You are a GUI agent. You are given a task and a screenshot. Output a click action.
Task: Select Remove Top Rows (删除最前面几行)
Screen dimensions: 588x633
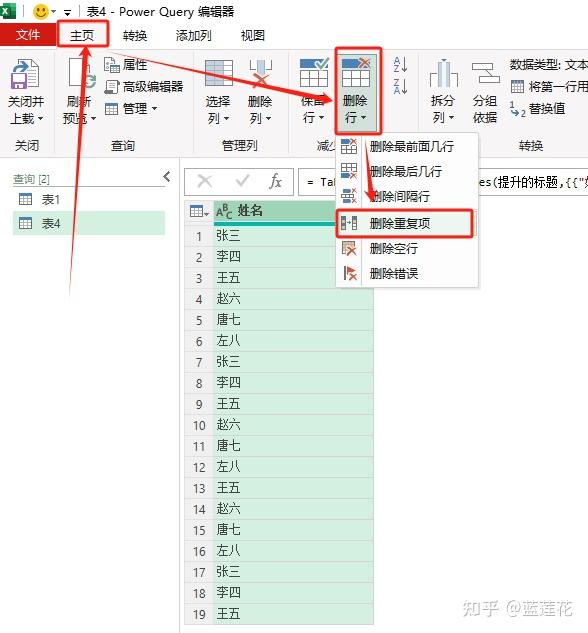pos(407,146)
